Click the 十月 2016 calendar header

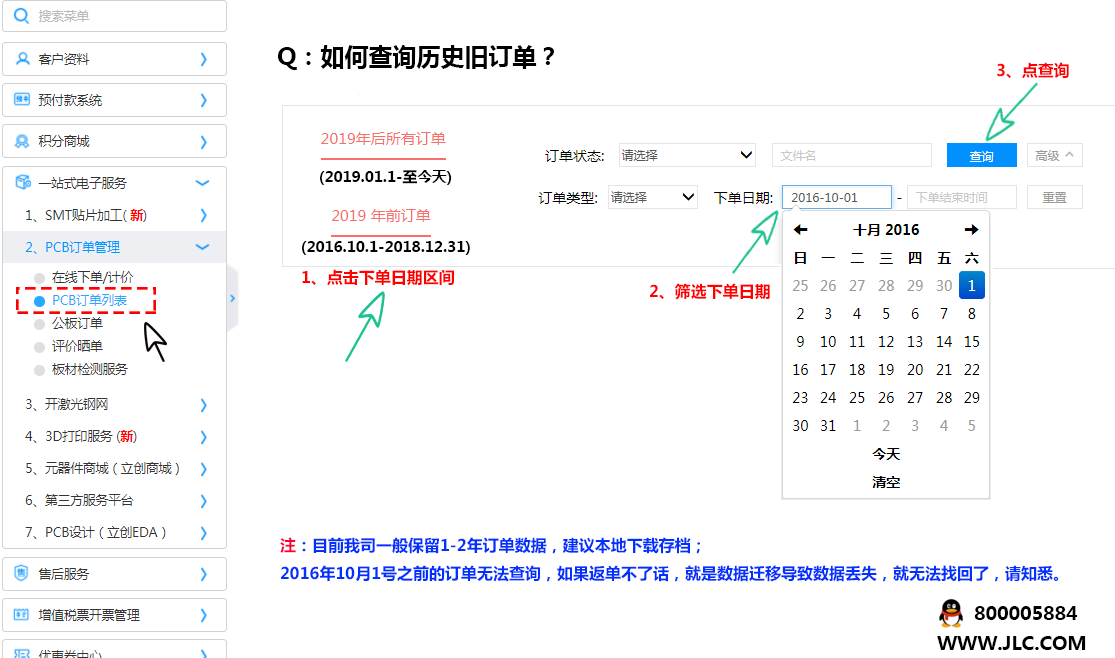886,230
